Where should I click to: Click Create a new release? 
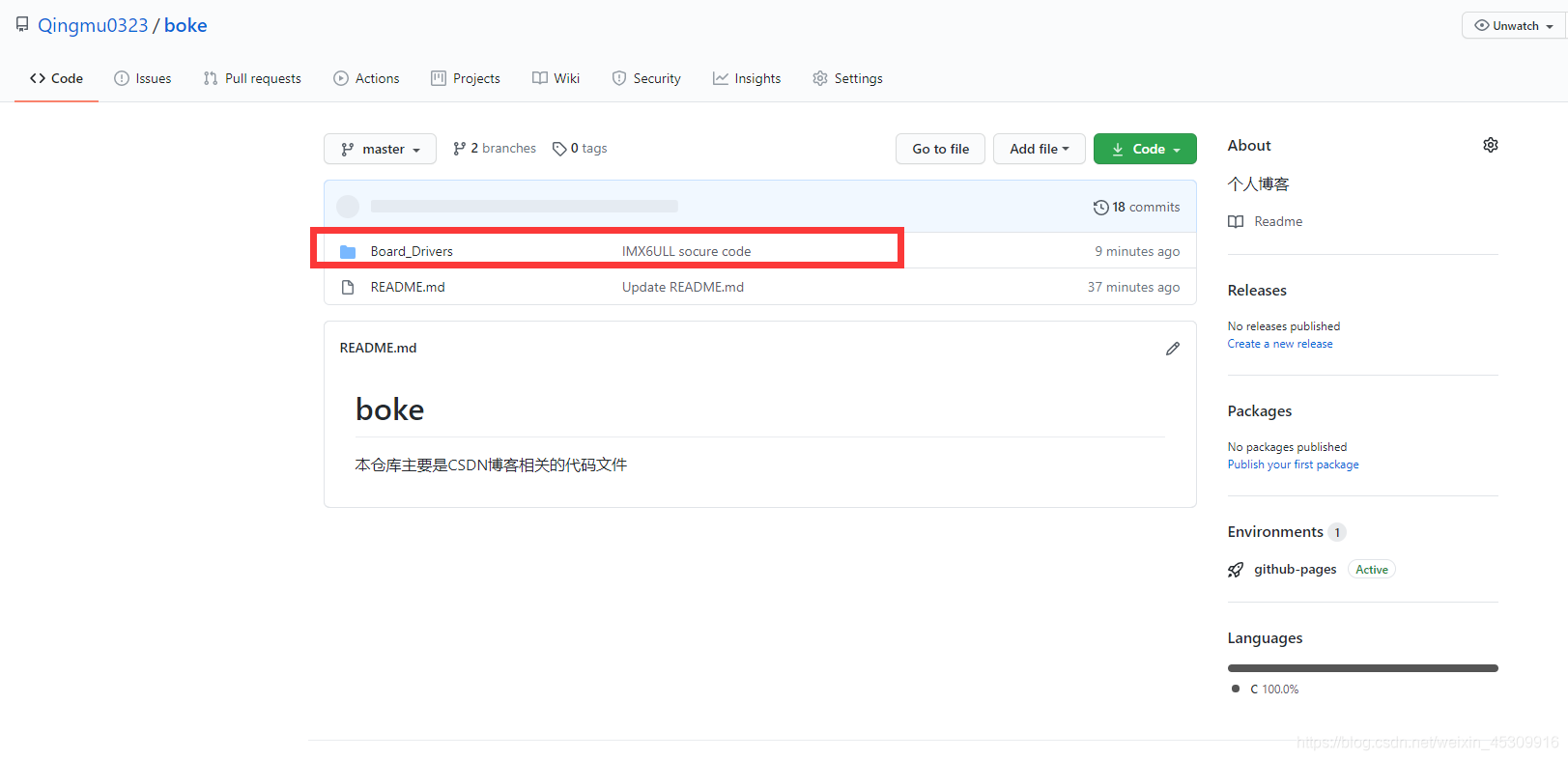tap(1280, 344)
